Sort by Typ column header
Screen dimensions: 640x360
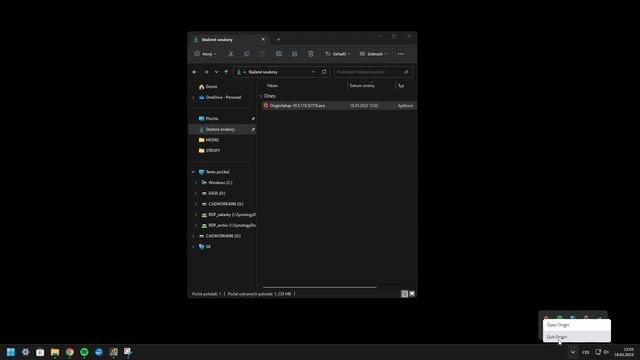(x=401, y=86)
